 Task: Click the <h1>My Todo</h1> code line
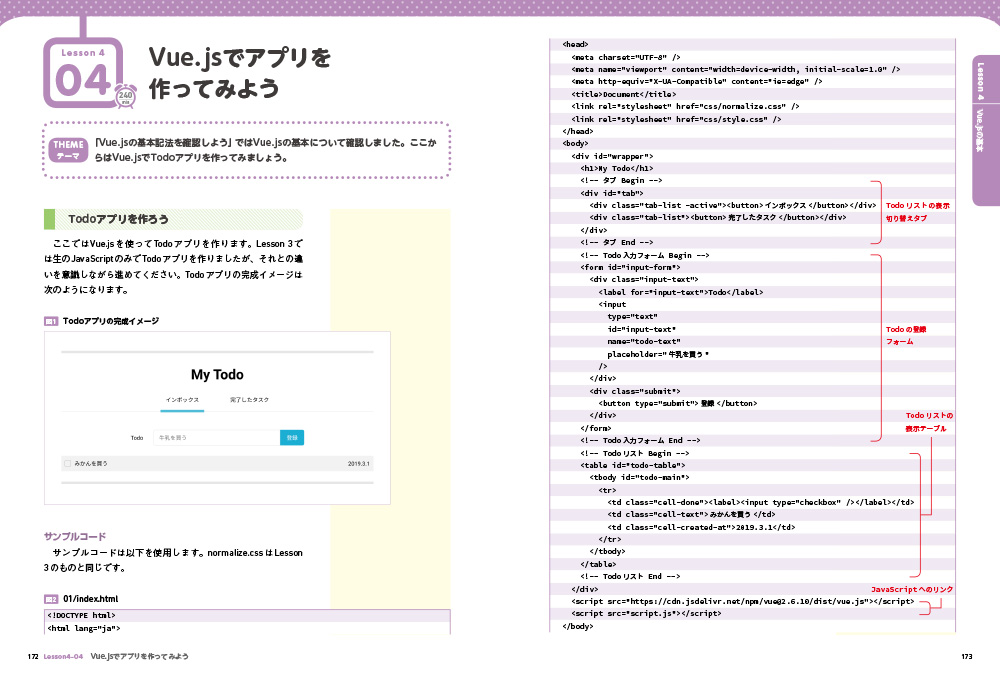[617, 168]
